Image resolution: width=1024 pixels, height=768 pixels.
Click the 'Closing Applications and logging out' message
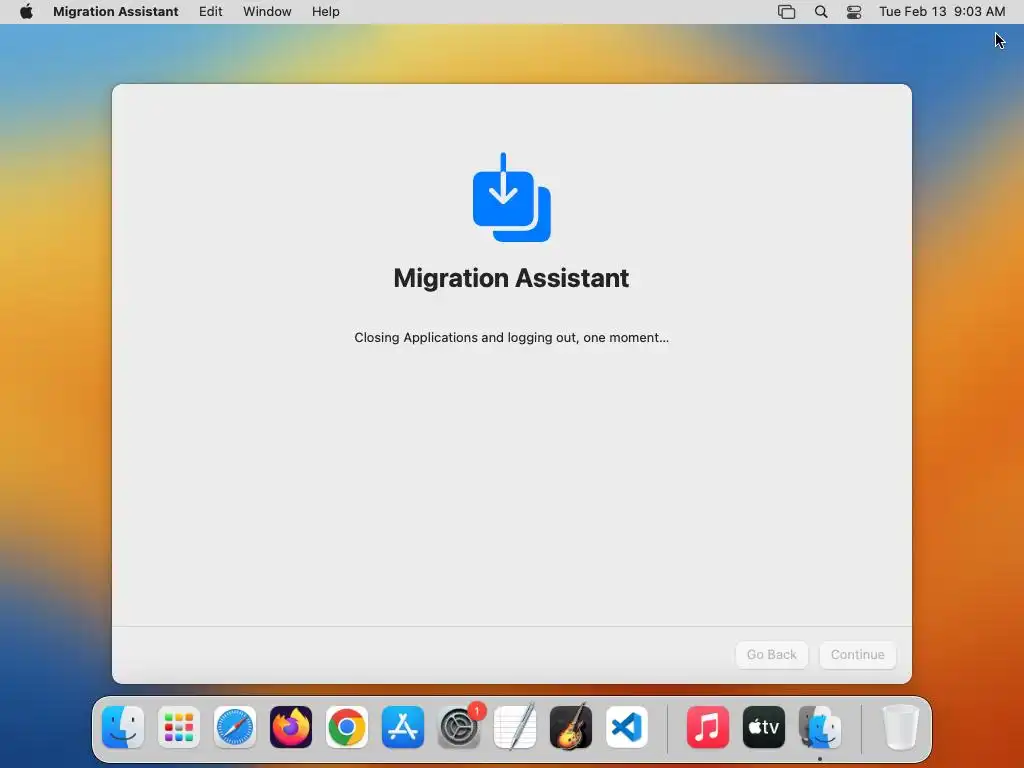point(511,338)
